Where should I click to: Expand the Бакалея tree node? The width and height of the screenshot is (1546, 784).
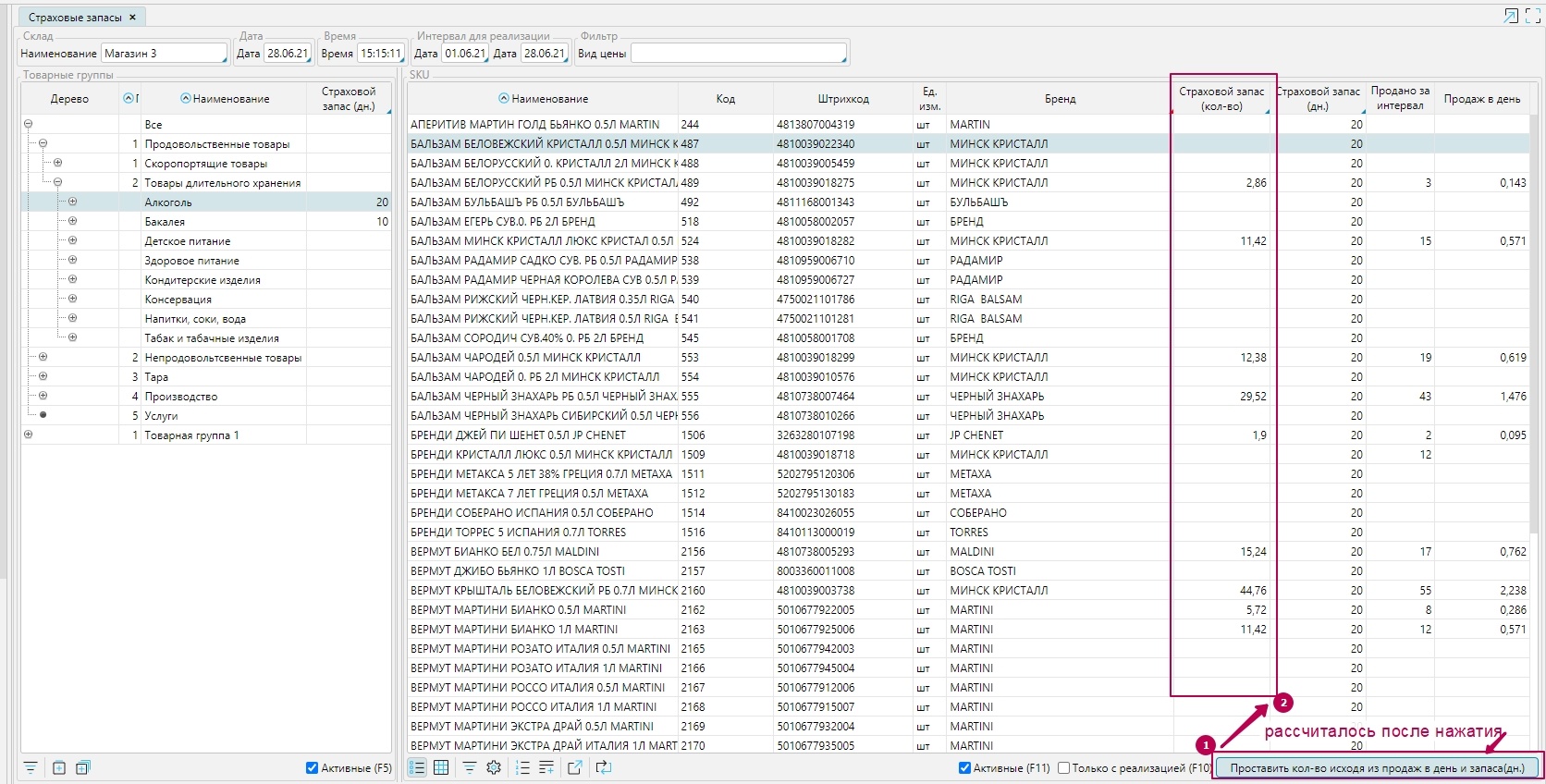click(x=72, y=221)
